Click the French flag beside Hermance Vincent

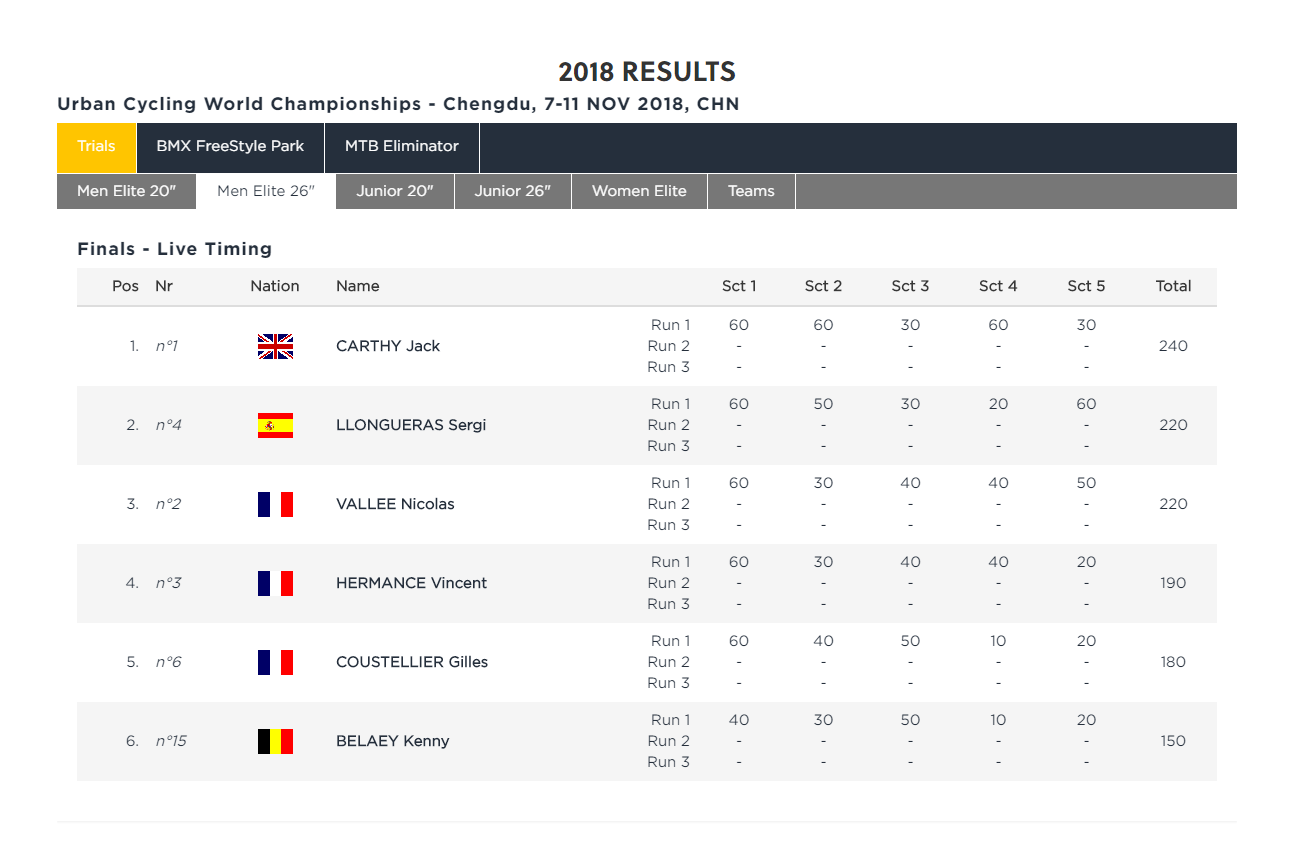pyautogui.click(x=275, y=583)
